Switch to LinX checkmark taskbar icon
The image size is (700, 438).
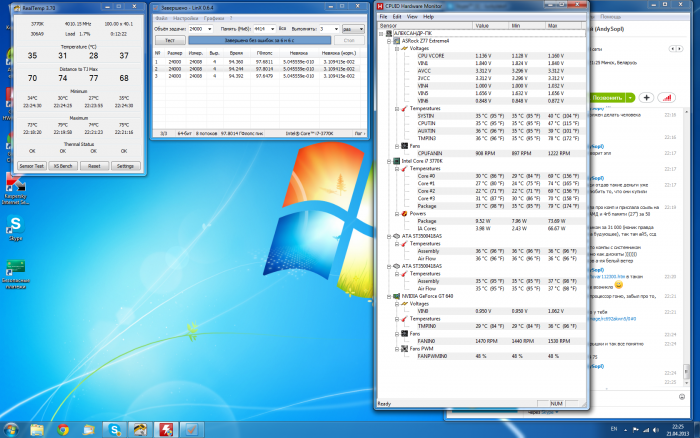pyautogui.click(x=192, y=430)
